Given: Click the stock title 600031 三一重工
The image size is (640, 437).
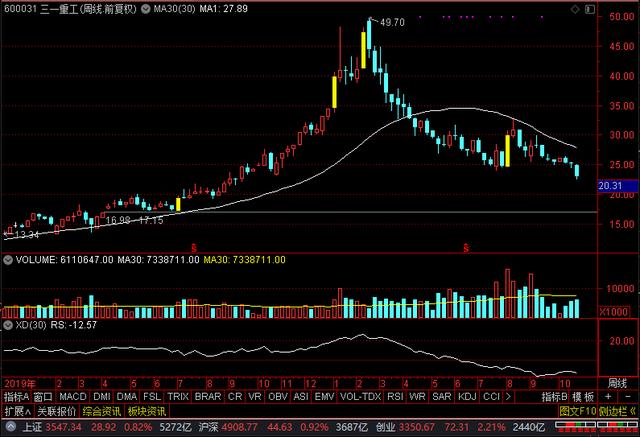Looking at the screenshot, I should point(70,9).
